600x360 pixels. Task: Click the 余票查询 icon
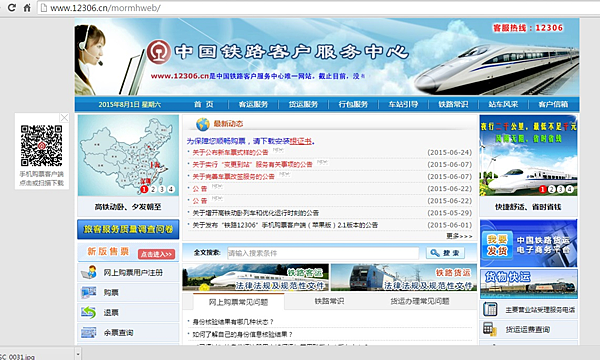click(x=89, y=332)
